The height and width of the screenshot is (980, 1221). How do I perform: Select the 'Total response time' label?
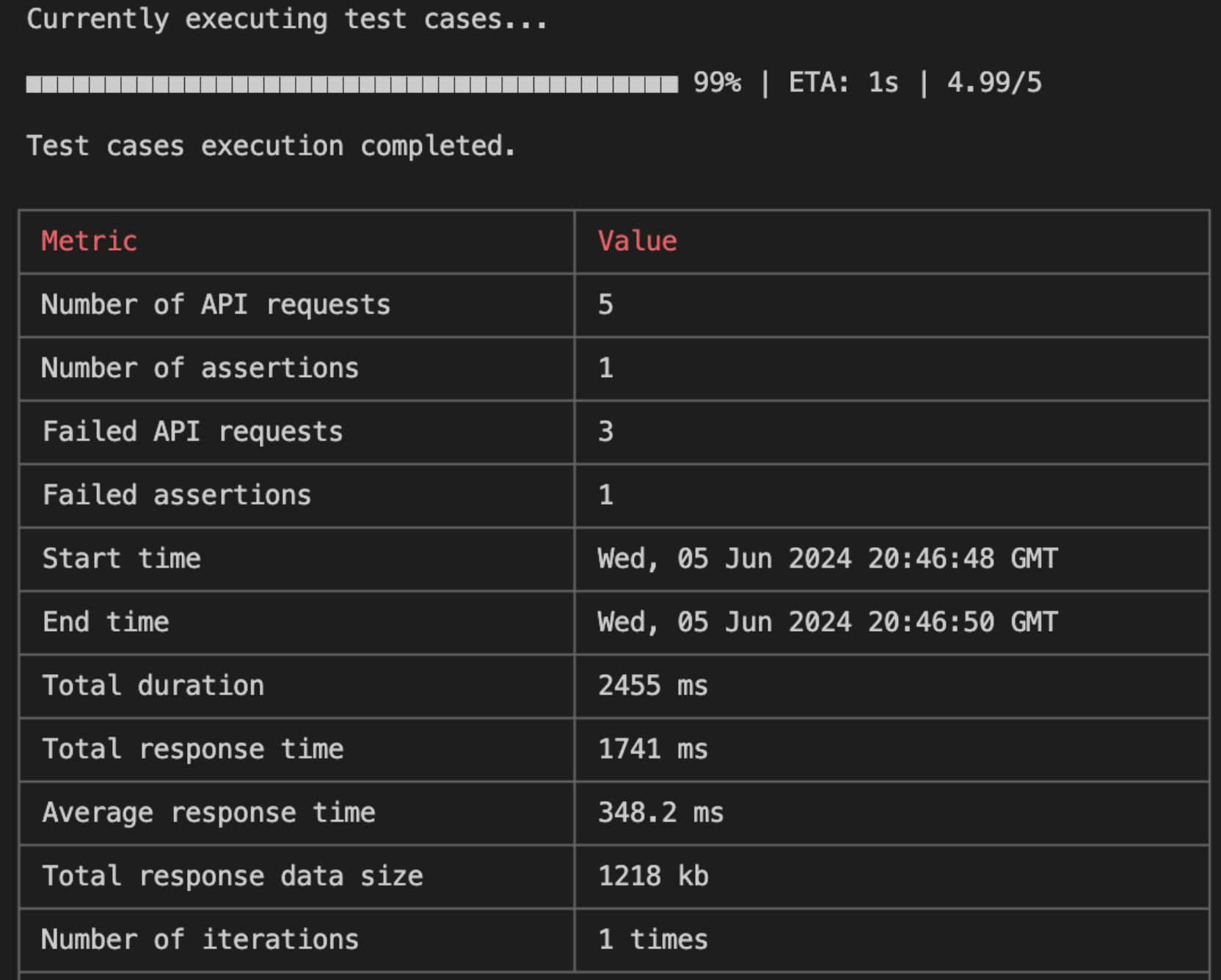pos(193,750)
